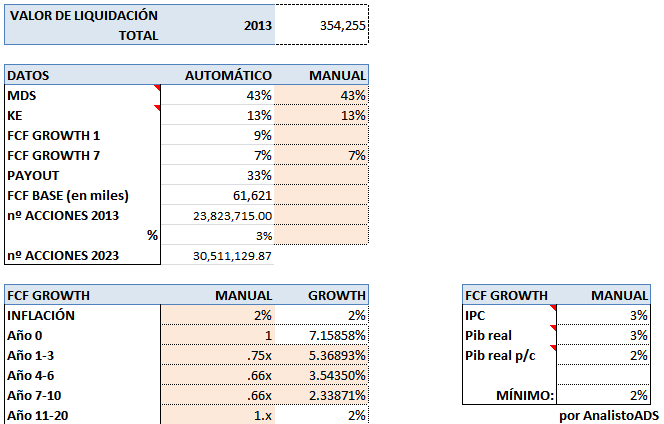664x424 pixels.
Task: Open the comment marker on Pib real p/c cell
Action: 553,348
